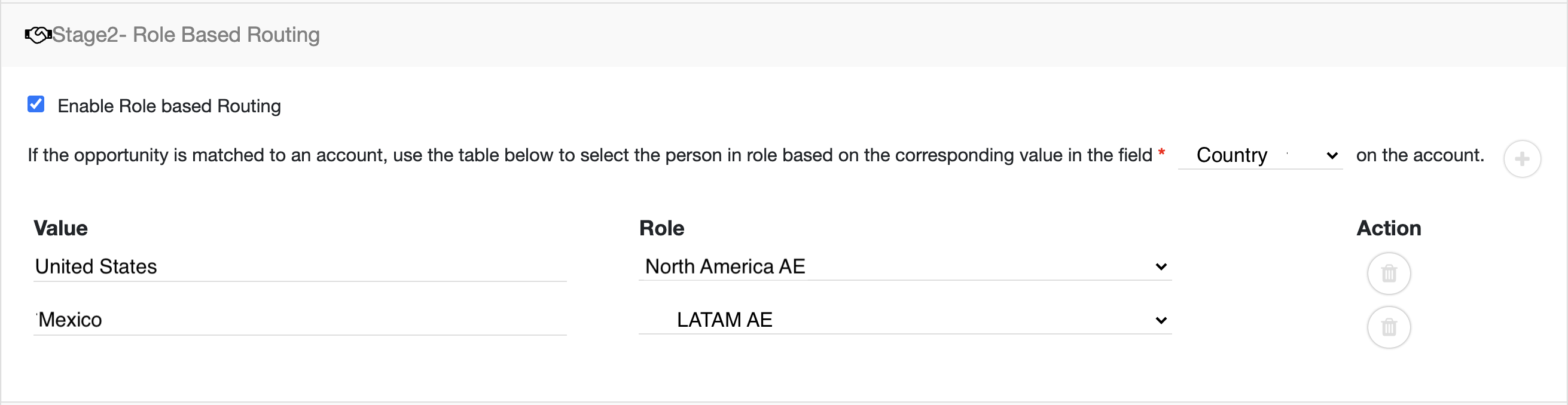
Task: Click the red required asterisk before Country
Action: point(1161,152)
